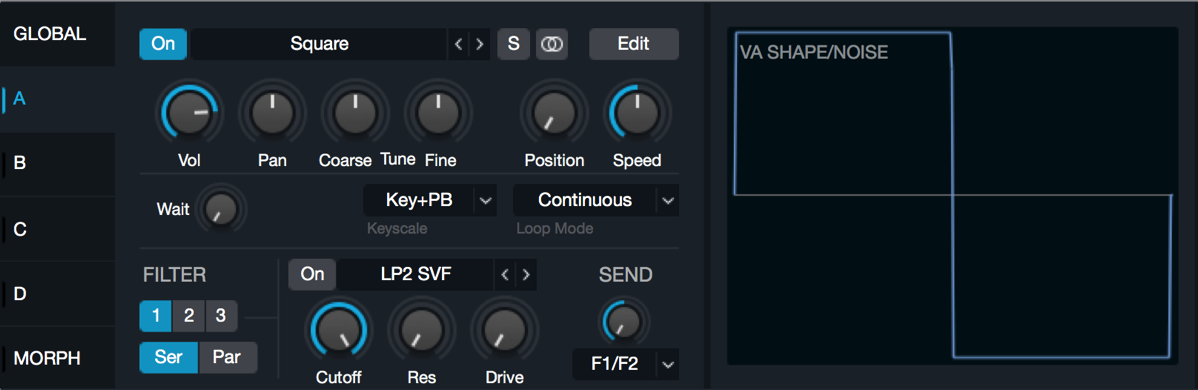The width and height of the screenshot is (1198, 390).
Task: Toggle oscillator On button
Action: pos(163,44)
